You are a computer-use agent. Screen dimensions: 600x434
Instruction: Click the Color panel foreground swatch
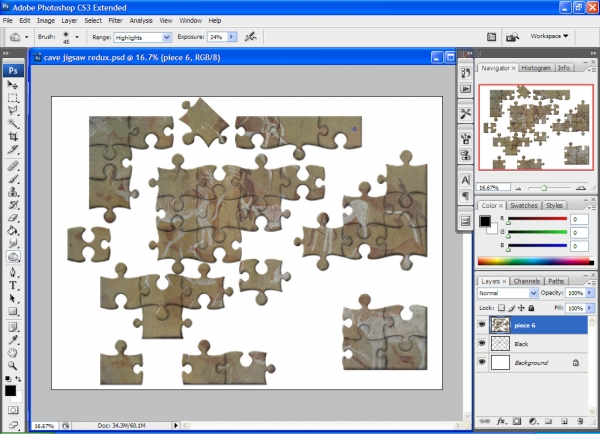[x=485, y=221]
